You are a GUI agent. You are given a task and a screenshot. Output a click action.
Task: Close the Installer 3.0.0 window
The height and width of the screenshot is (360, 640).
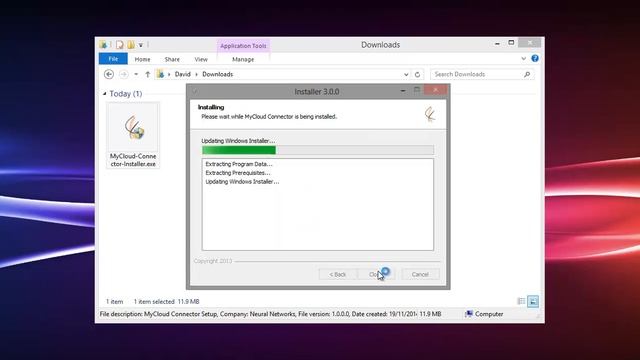click(435, 90)
